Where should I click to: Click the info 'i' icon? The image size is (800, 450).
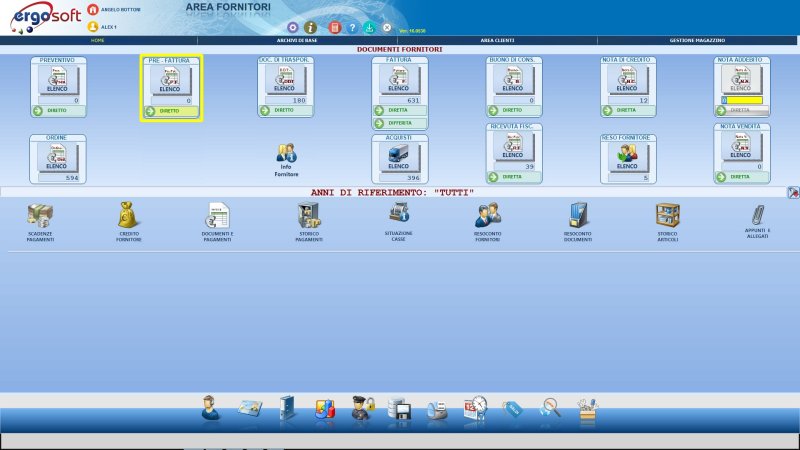310,28
